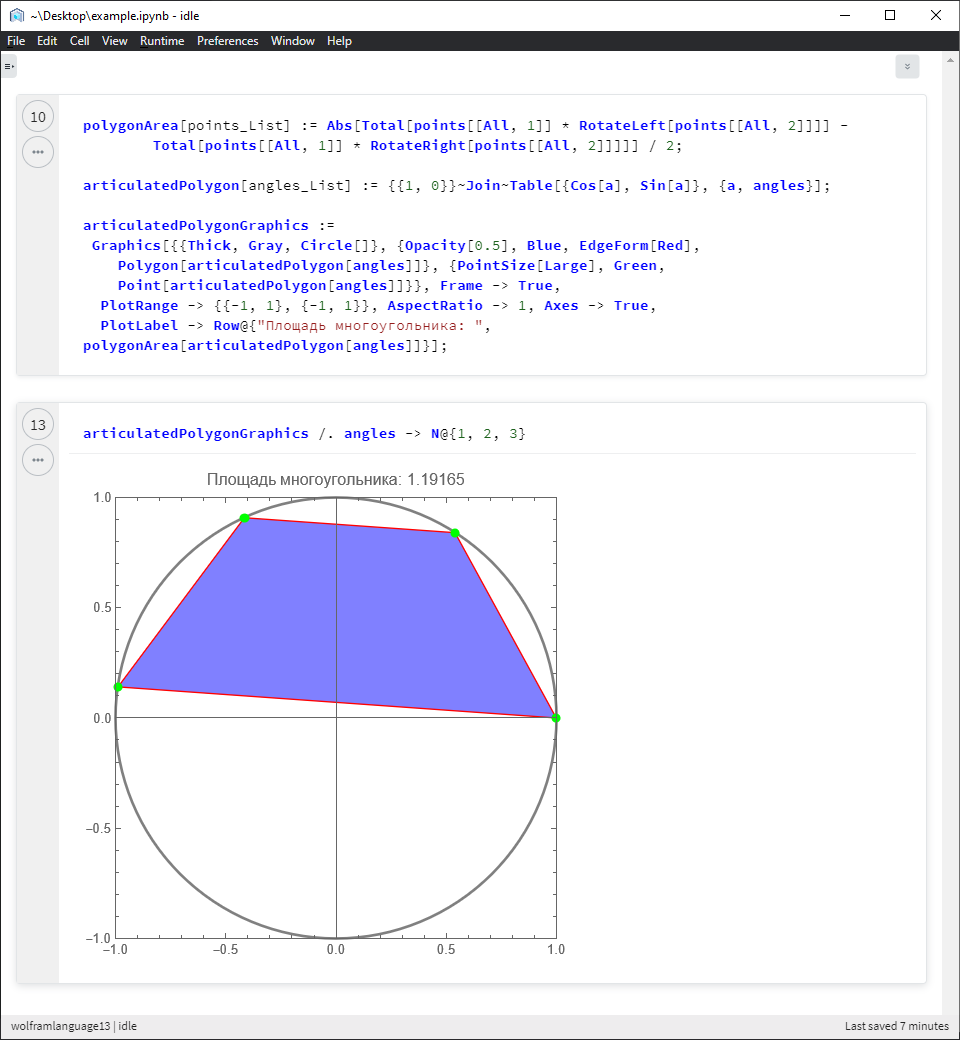Expand the Window menu
This screenshot has width=960, height=1040.
(x=293, y=41)
